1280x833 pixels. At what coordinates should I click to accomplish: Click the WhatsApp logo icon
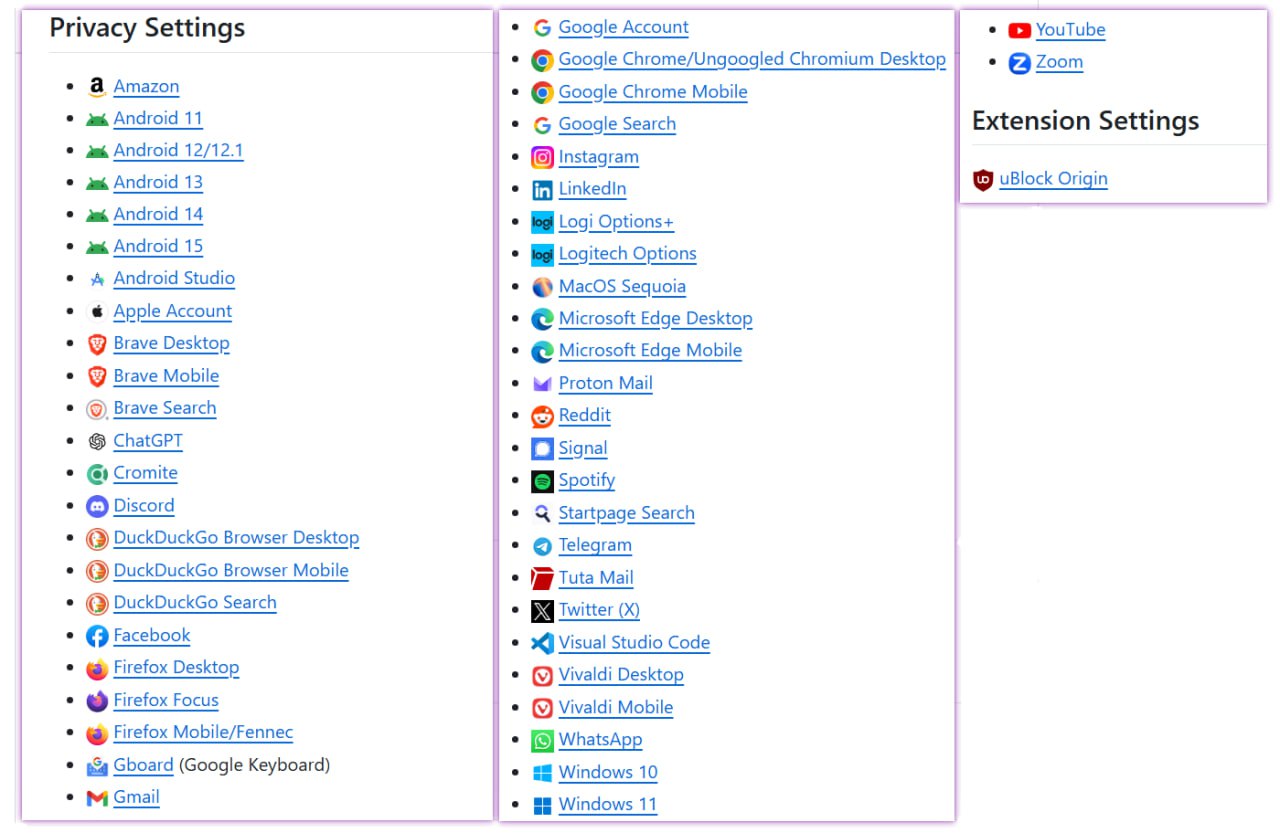click(x=542, y=740)
